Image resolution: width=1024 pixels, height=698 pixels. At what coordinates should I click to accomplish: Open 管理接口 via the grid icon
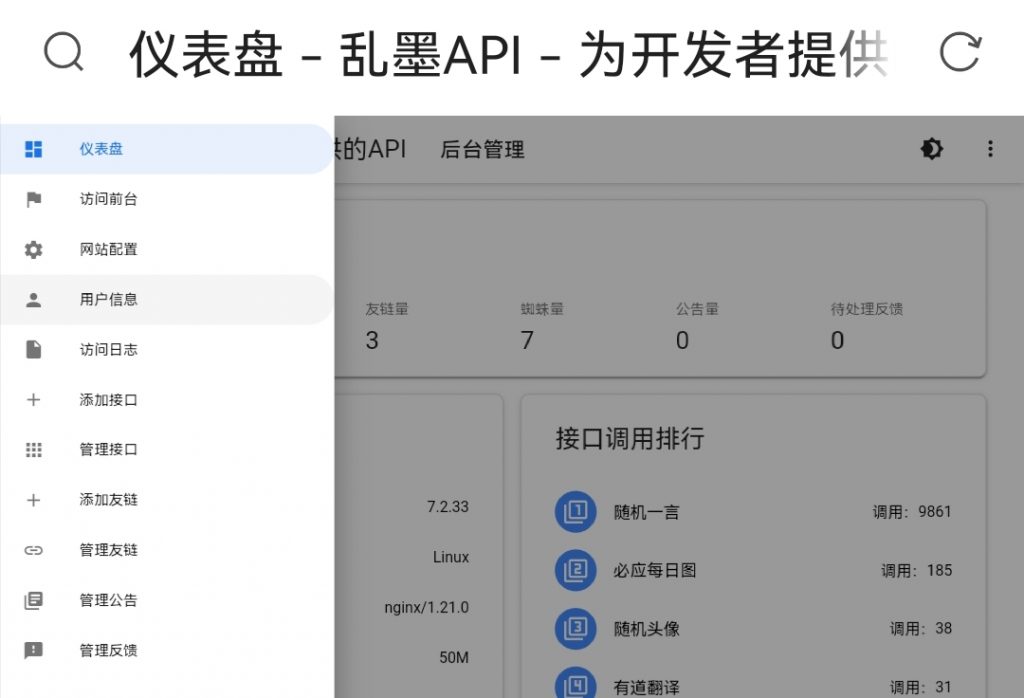(33, 449)
